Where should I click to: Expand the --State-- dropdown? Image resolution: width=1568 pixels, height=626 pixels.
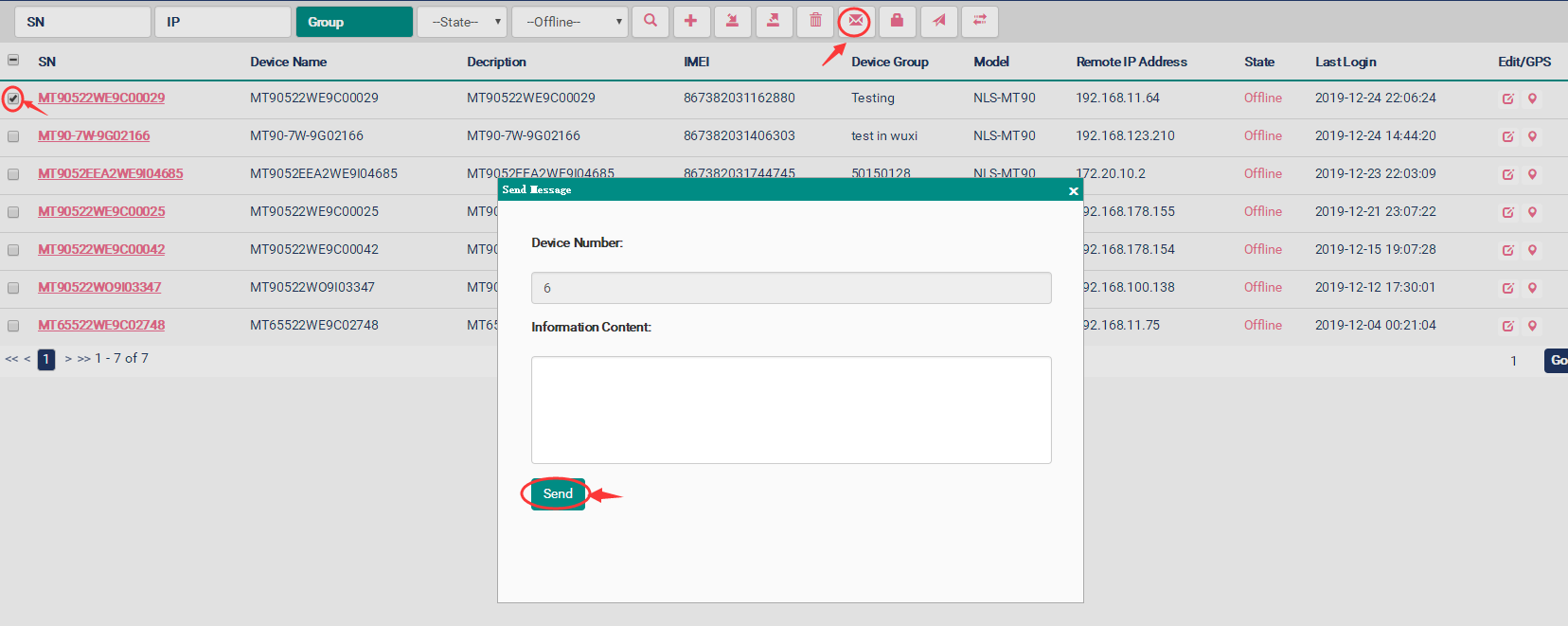tap(462, 22)
